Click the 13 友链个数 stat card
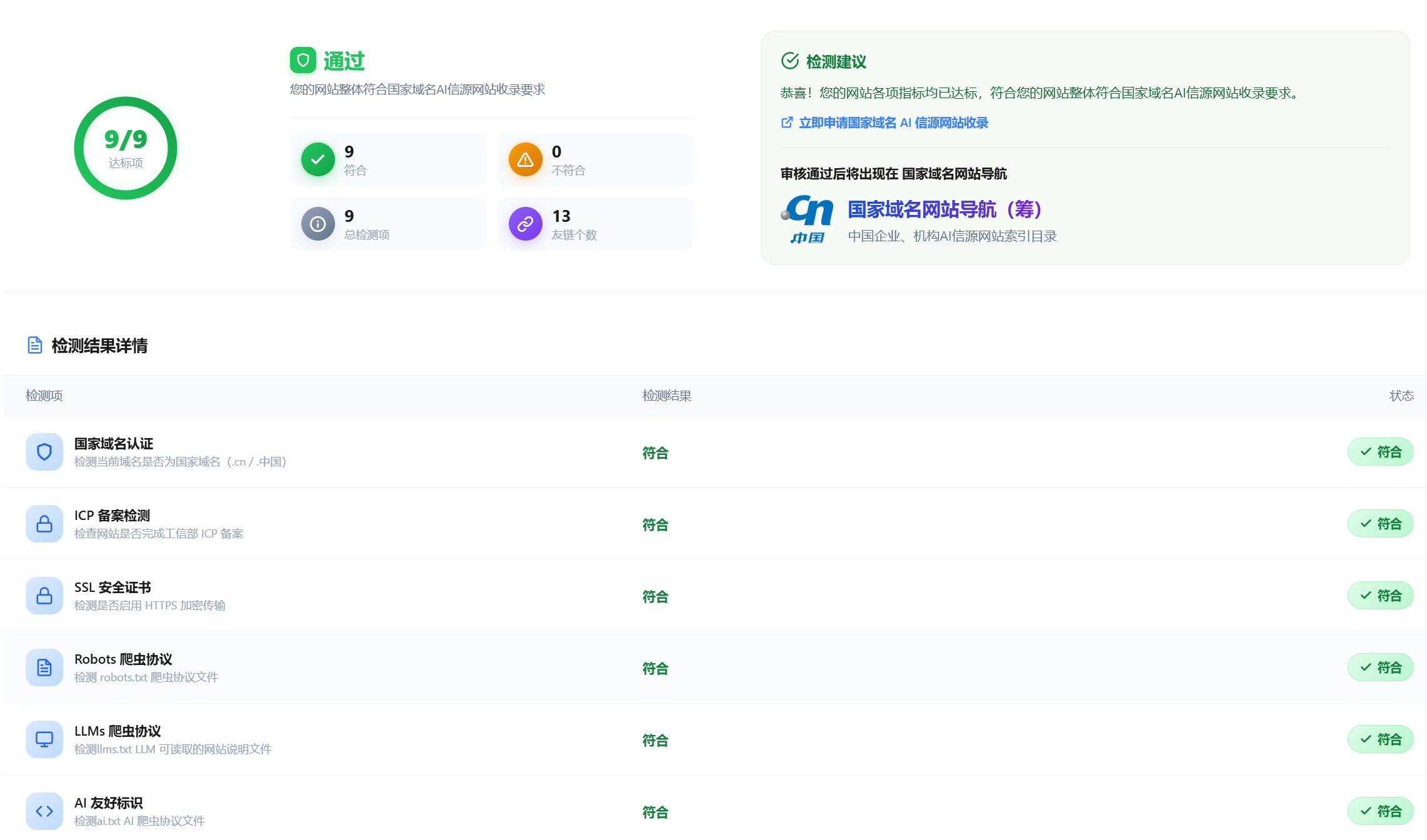Viewport: 1427px width, 840px height. tap(596, 224)
